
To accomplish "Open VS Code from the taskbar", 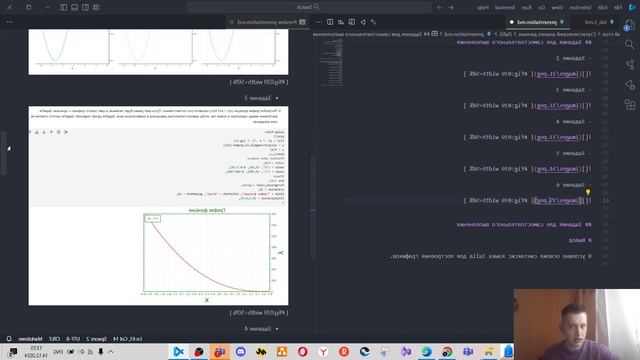I will coord(178,351).
